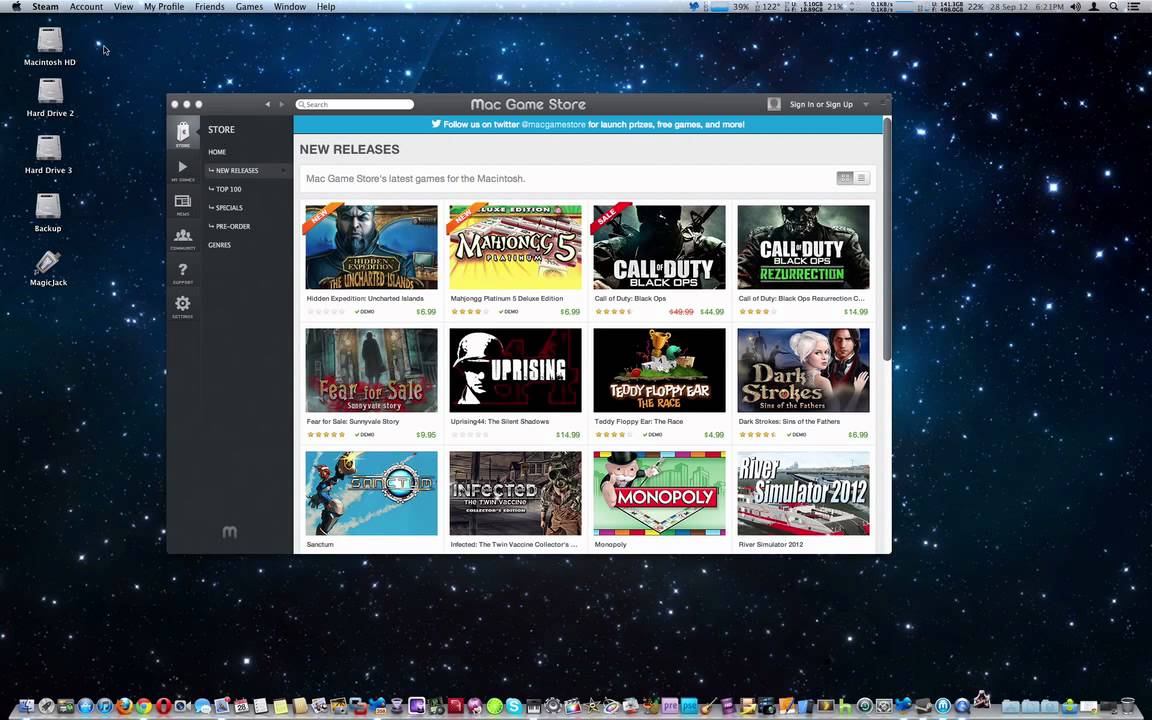Switch to list view
The height and width of the screenshot is (720, 1152).
[x=862, y=178]
